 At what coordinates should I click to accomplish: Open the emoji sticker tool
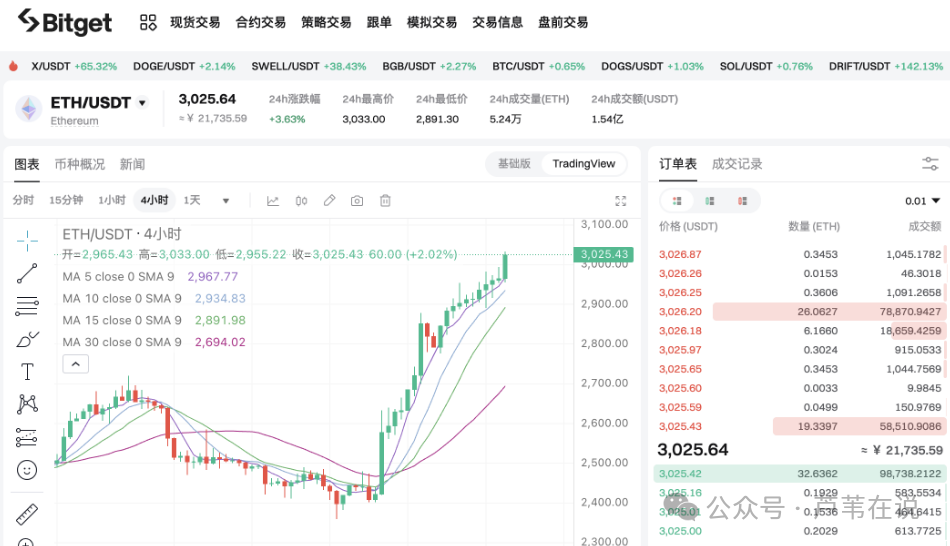(x=27, y=470)
